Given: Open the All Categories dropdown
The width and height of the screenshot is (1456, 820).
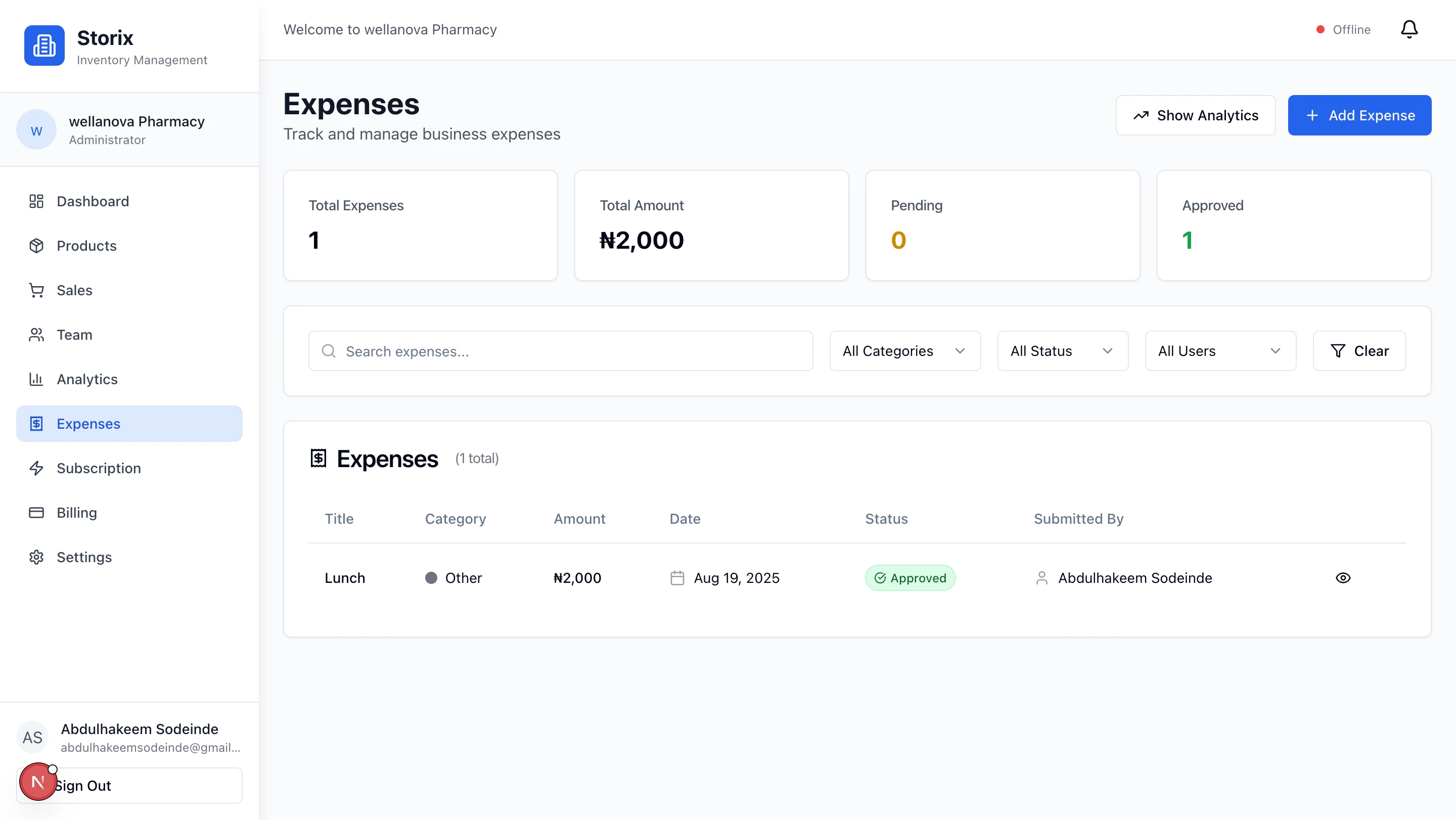Looking at the screenshot, I should coord(904,351).
